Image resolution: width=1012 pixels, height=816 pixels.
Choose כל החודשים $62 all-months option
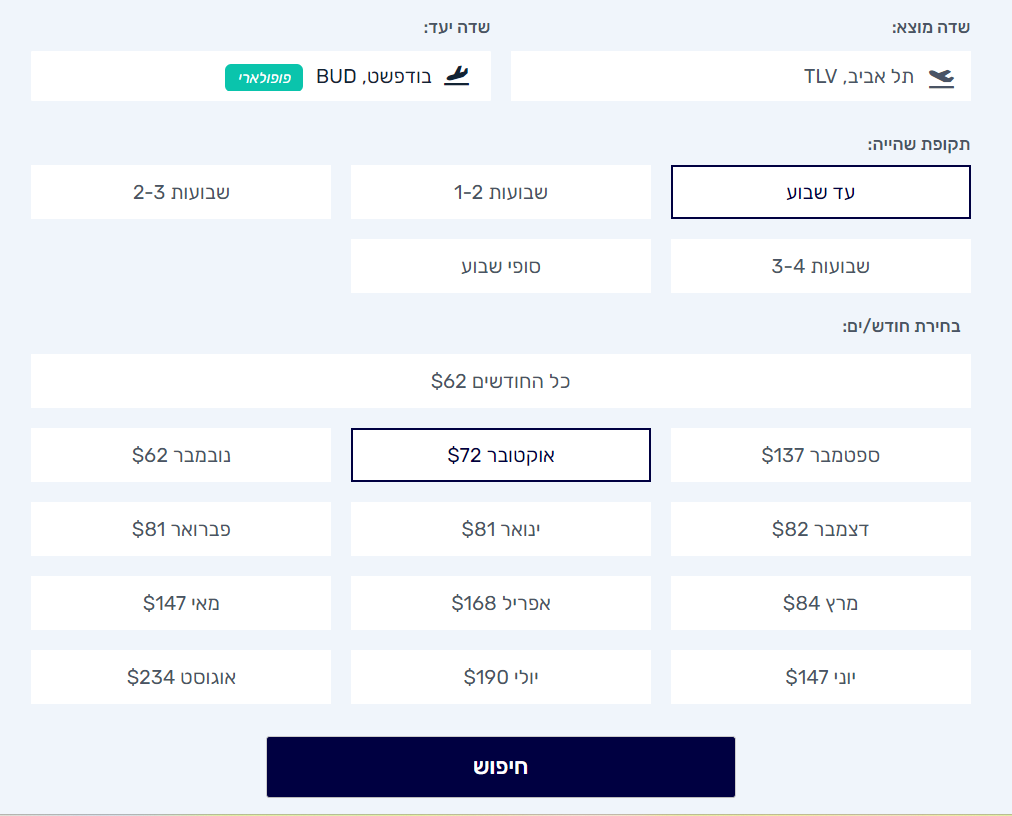click(501, 381)
